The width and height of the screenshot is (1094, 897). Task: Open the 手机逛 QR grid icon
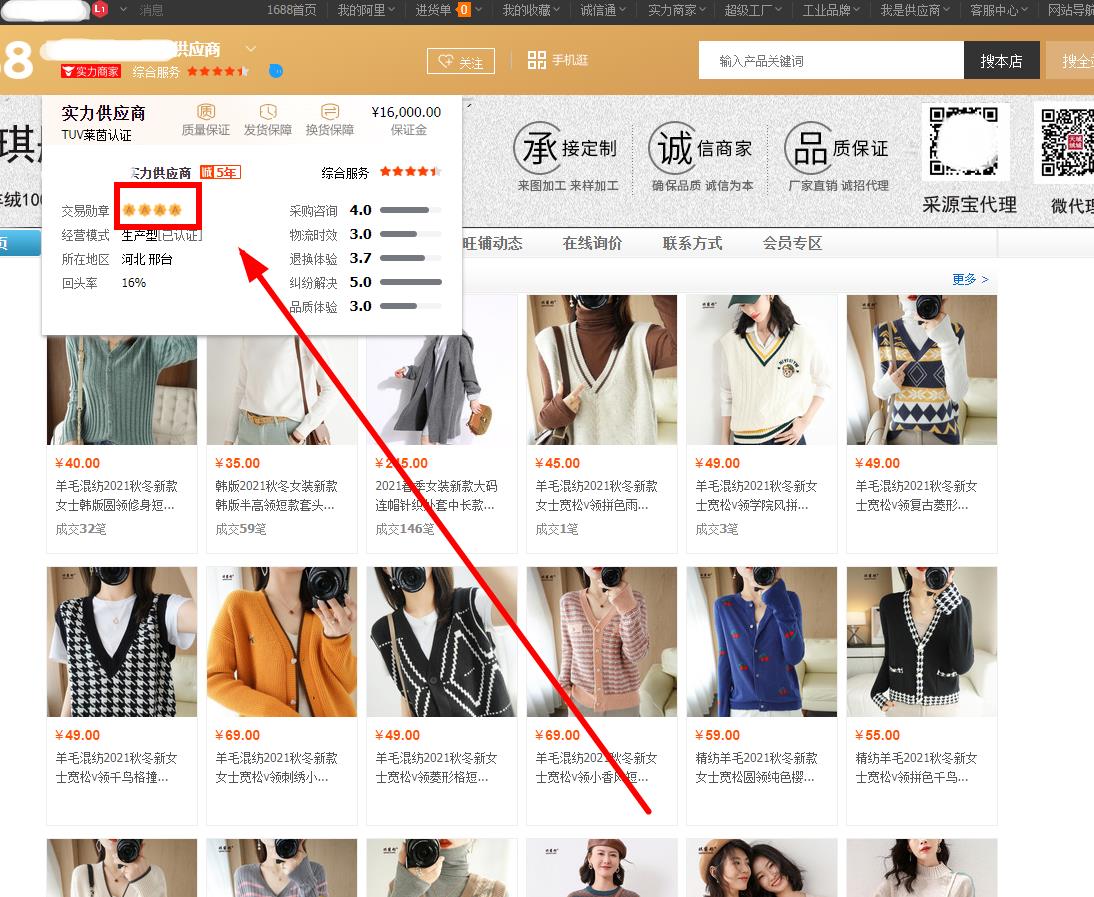pos(537,60)
